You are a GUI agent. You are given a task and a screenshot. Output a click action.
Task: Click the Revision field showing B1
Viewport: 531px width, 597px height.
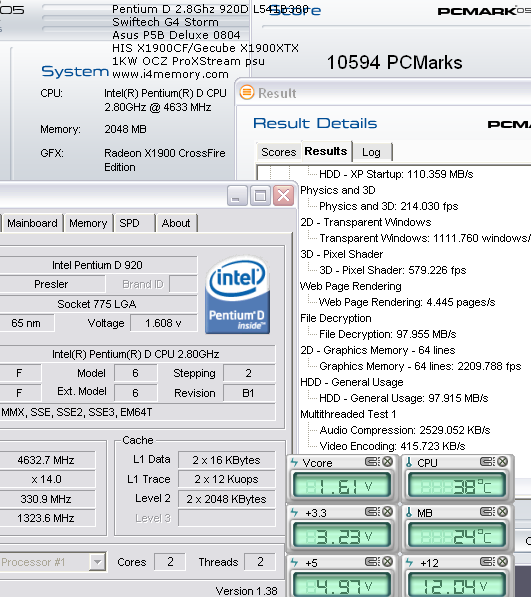(x=249, y=393)
